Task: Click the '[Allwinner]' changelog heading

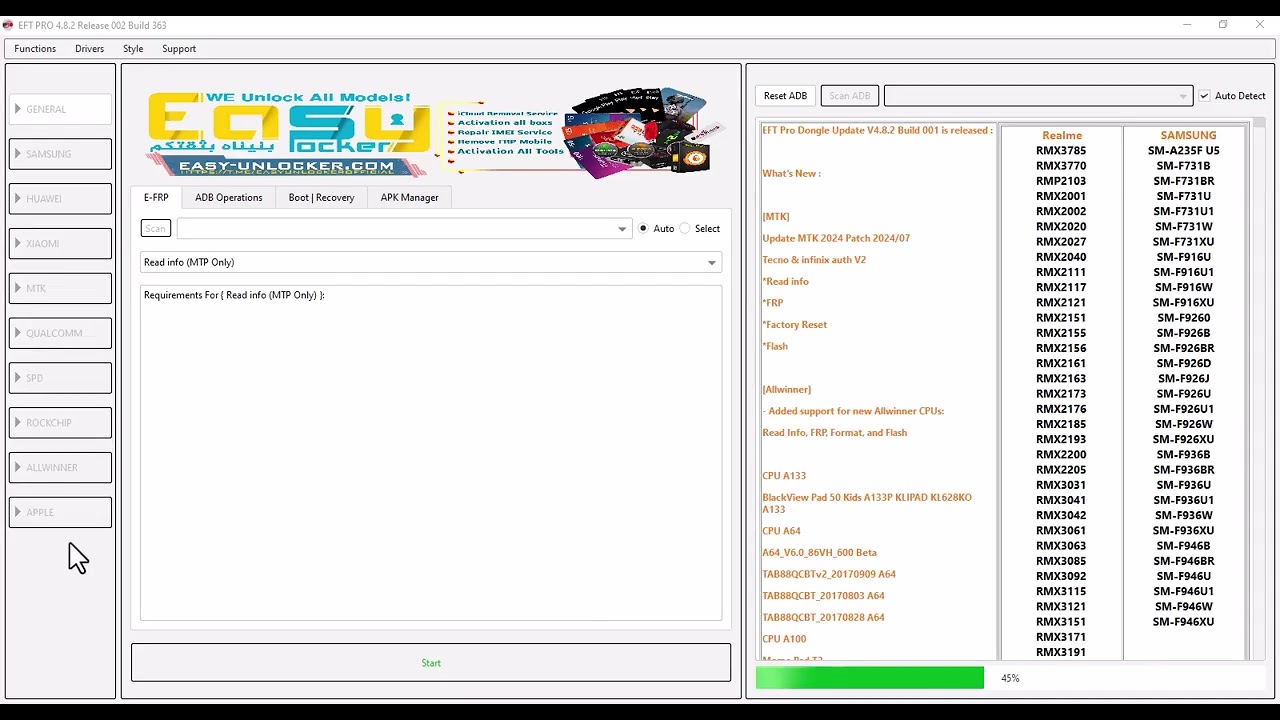Action: tap(786, 390)
